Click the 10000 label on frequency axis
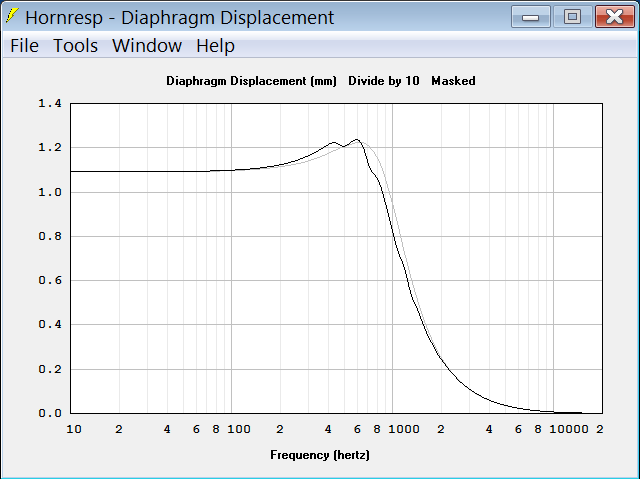Screen dimensions: 641x479 pyautogui.click(x=569, y=429)
